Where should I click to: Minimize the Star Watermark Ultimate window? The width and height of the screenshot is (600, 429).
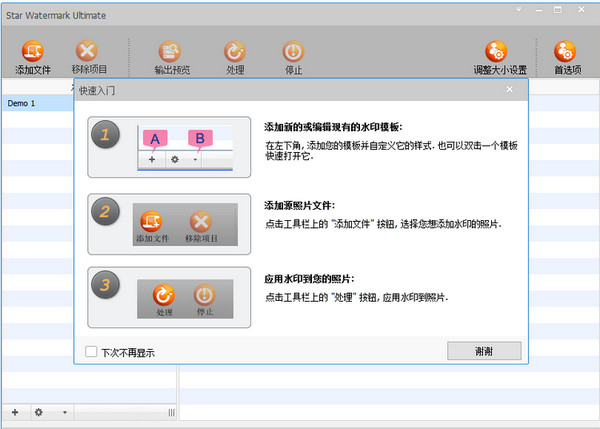pyautogui.click(x=539, y=10)
